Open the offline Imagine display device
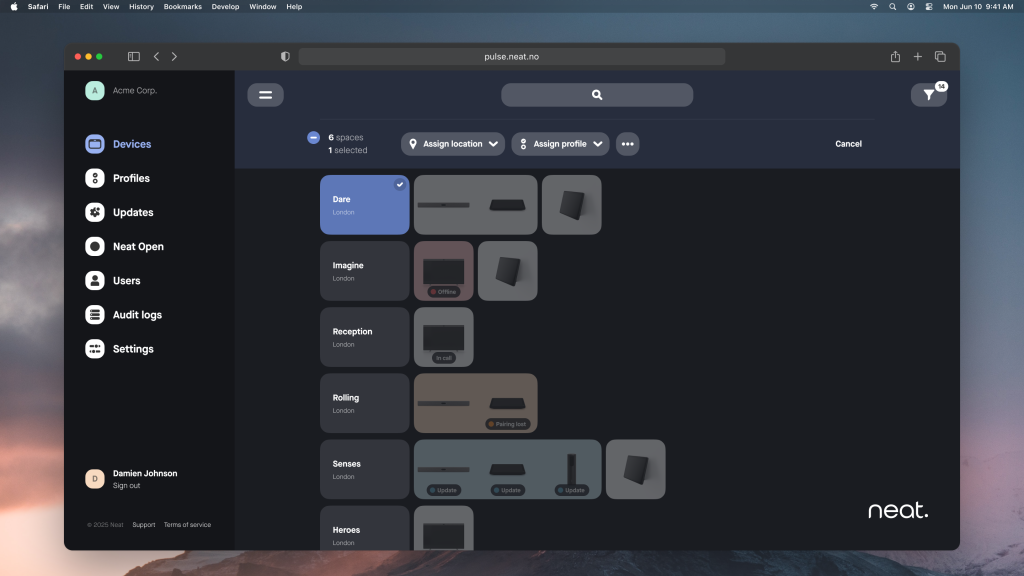This screenshot has width=1024, height=576. point(443,271)
